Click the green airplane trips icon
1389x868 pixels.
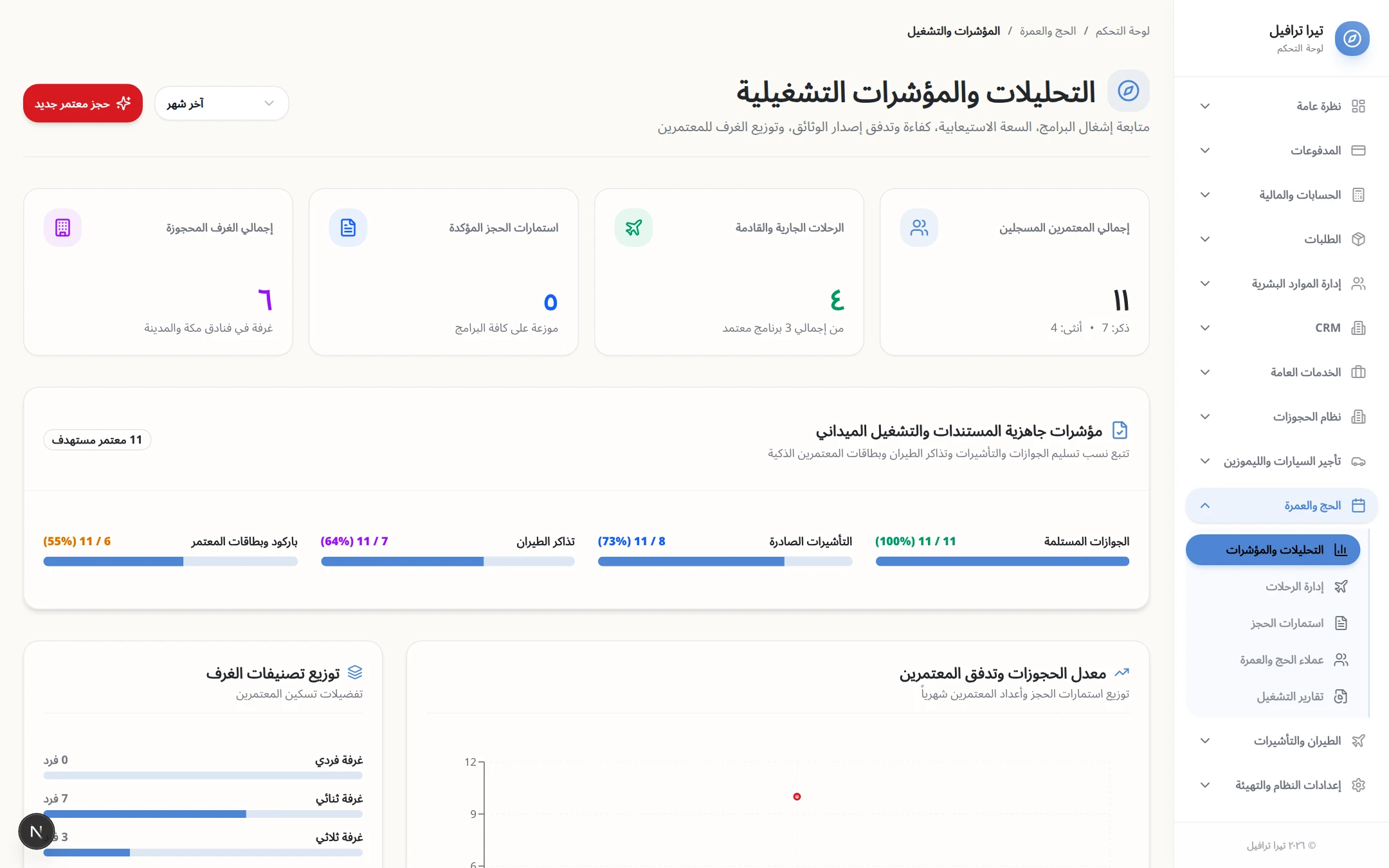pos(633,228)
